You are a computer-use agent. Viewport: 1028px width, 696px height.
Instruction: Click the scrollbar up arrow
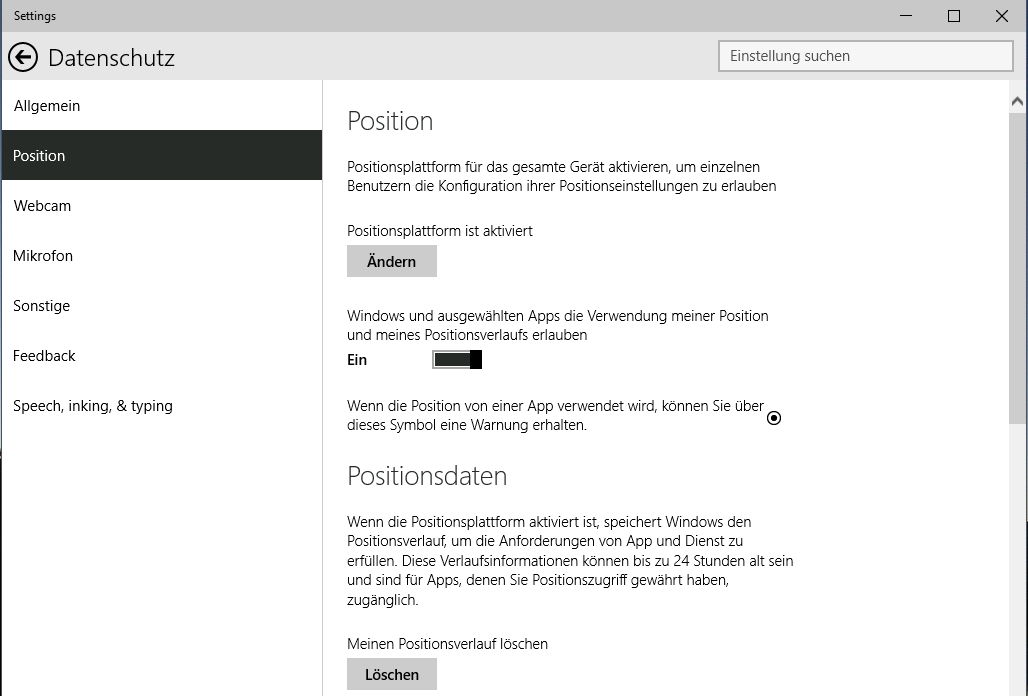coord(1018,101)
